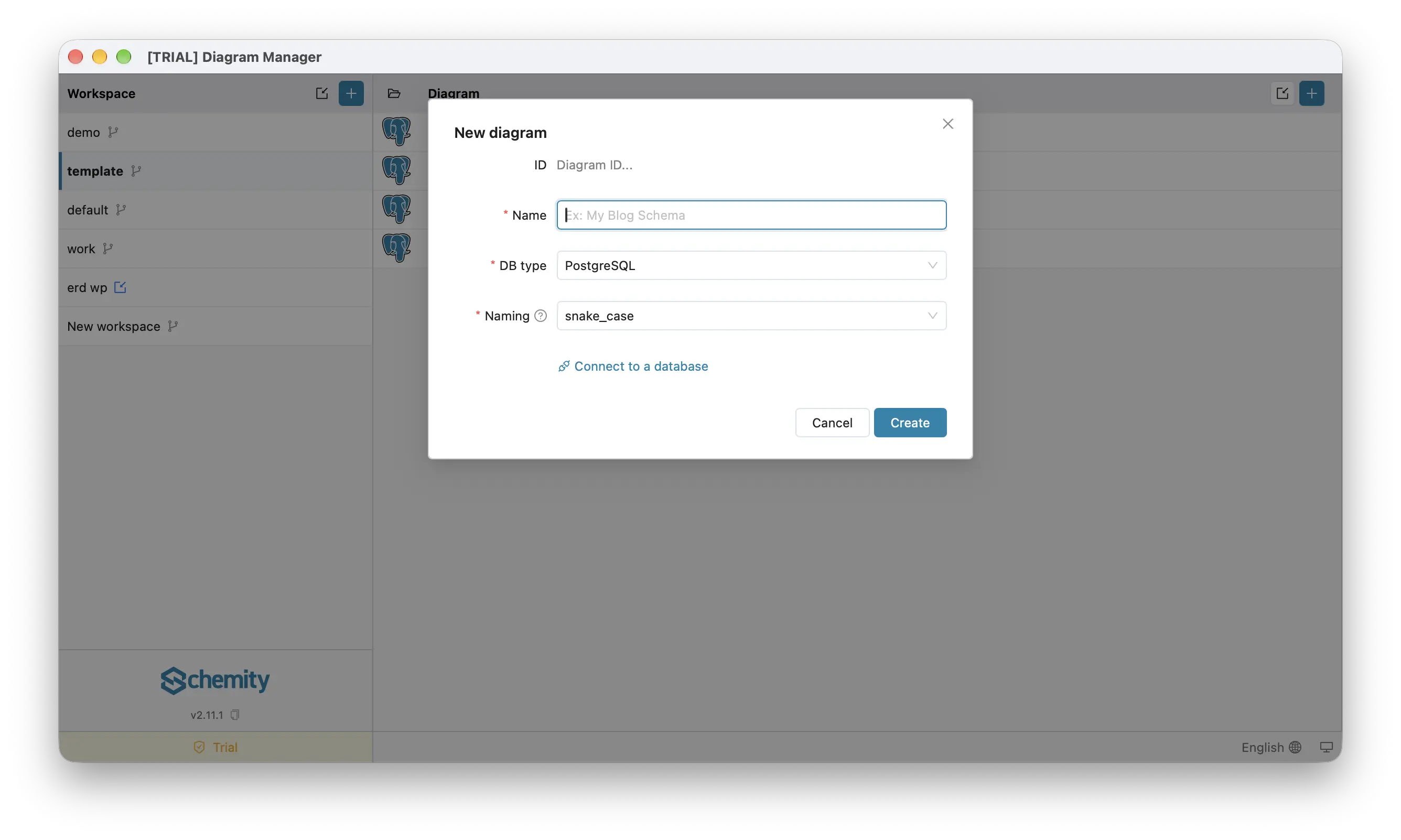
Task: Select the work workspace
Action: [215, 249]
